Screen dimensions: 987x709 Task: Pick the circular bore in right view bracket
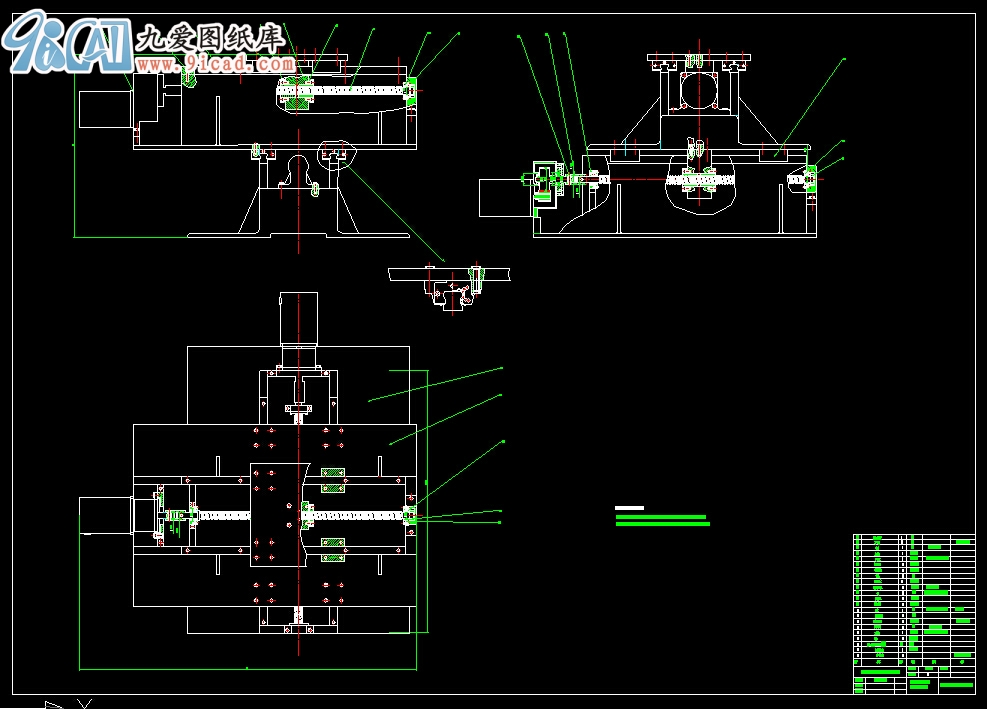pyautogui.click(x=699, y=92)
